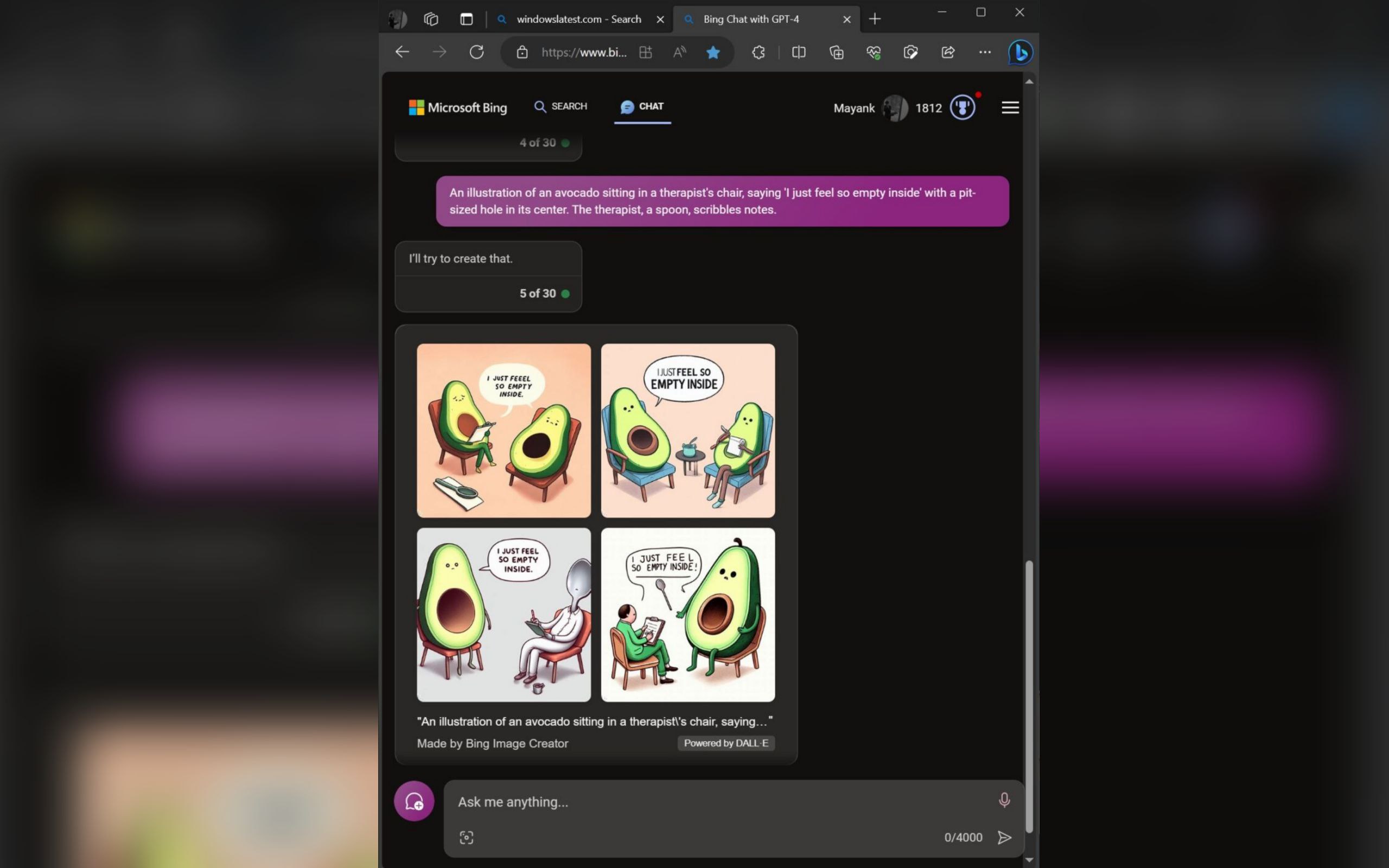1389x868 pixels.
Task: Open the browser settings menu (three dots)
Action: [x=984, y=52]
